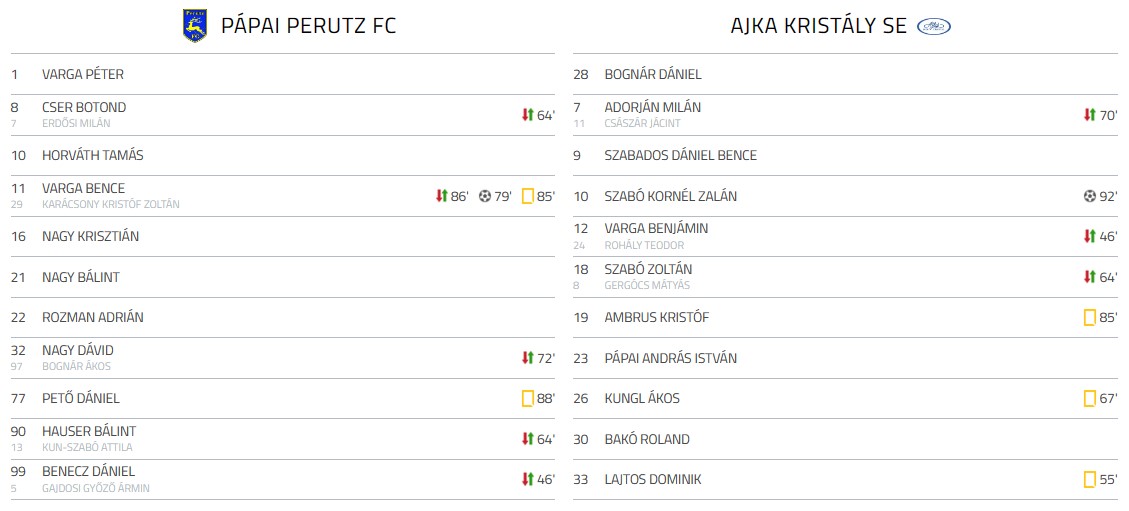
Task: Click Pető Dániel's yellow card icon
Action: click(527, 398)
